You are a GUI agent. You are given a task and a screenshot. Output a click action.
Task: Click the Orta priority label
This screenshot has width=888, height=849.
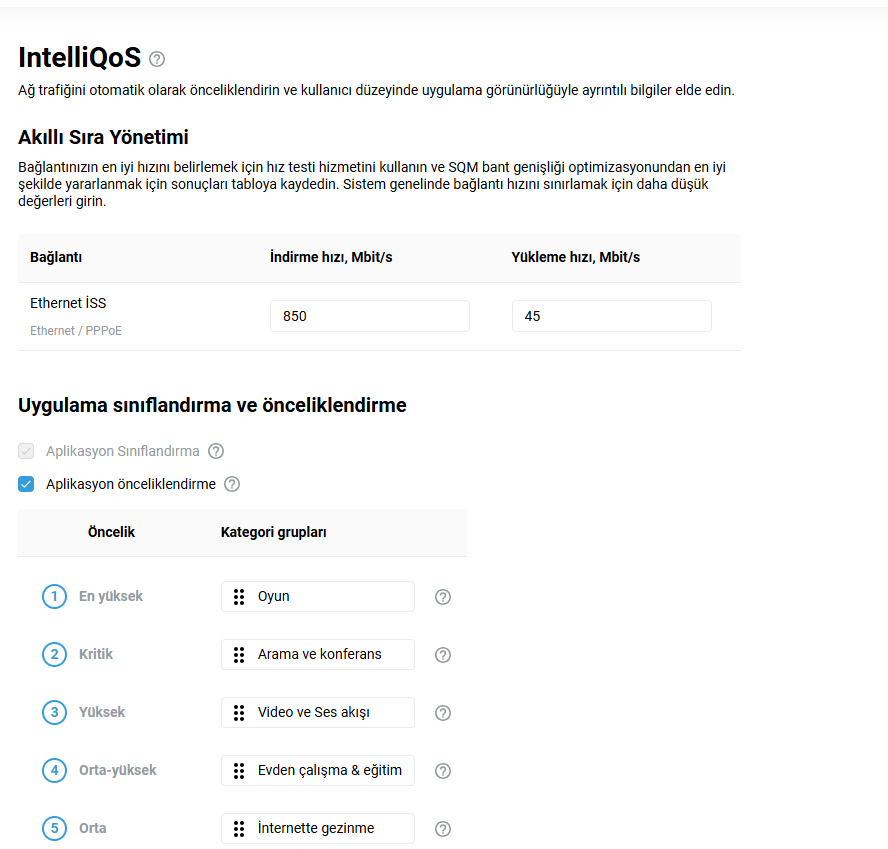(x=92, y=829)
